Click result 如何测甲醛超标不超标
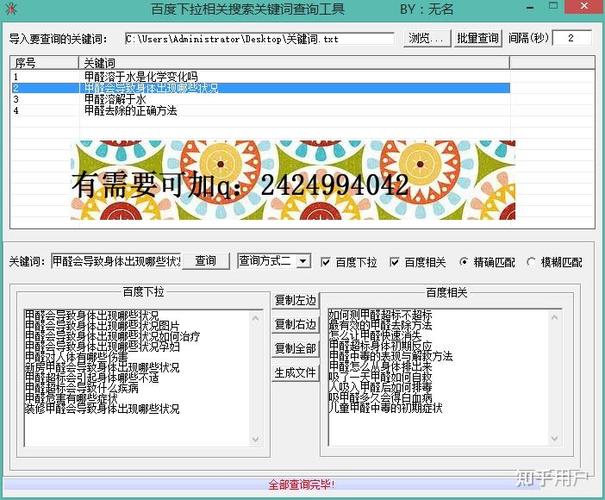The height and width of the screenshot is (500, 605). pyautogui.click(x=380, y=315)
